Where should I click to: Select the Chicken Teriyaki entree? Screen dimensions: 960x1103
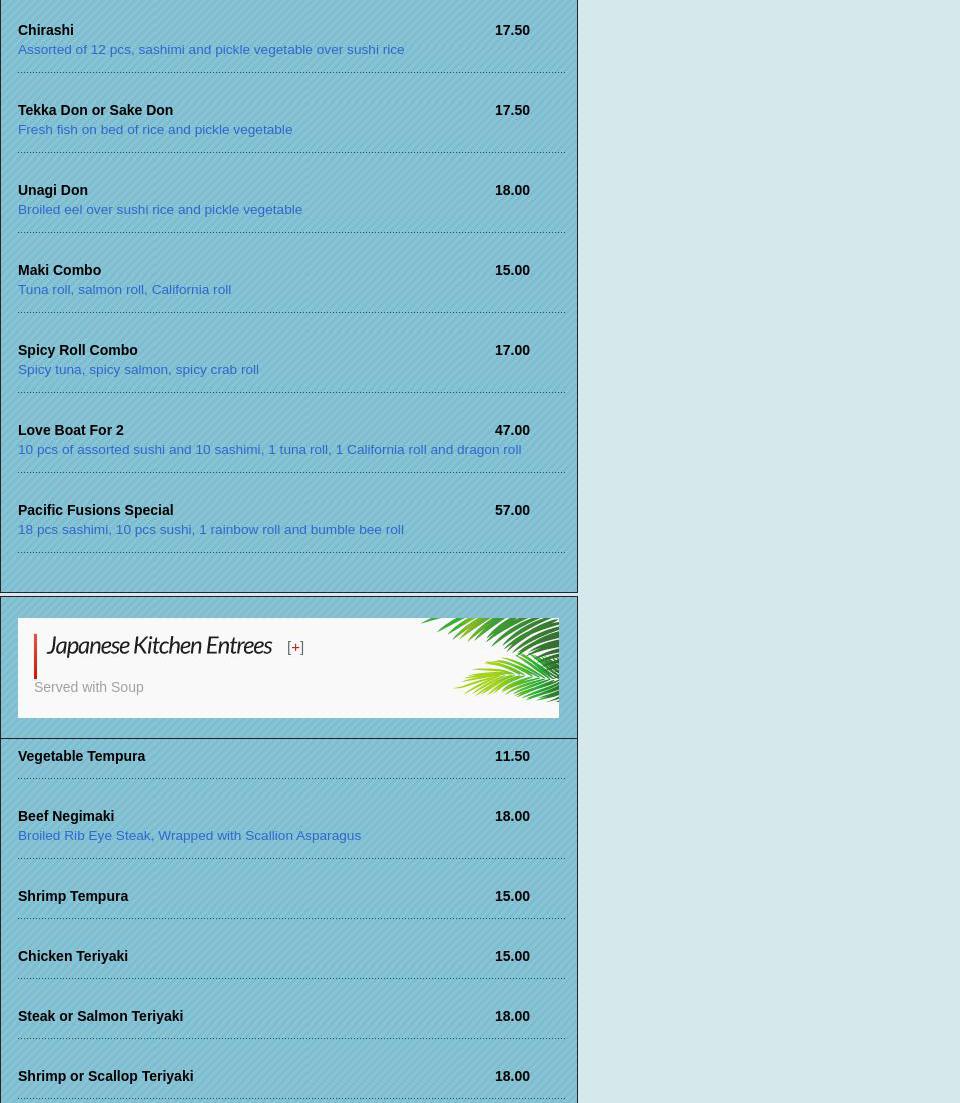73,956
